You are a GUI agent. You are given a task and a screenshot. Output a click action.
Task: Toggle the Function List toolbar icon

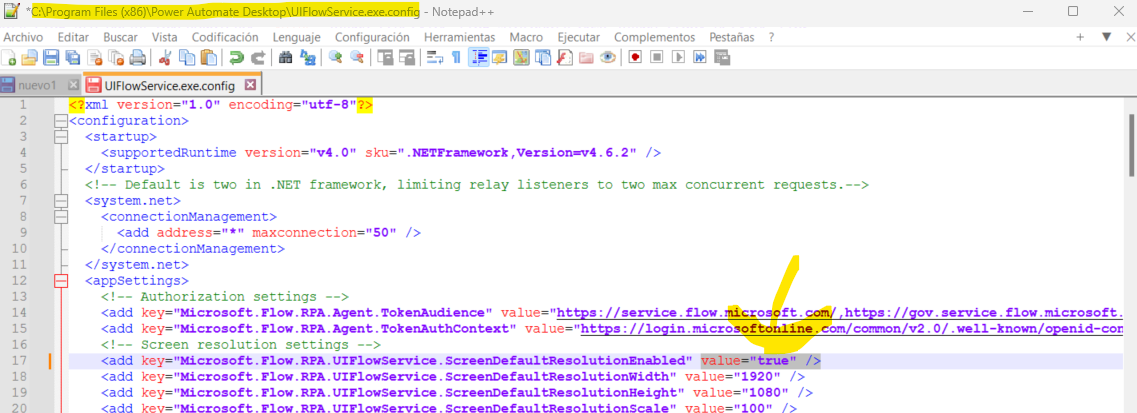coord(564,58)
